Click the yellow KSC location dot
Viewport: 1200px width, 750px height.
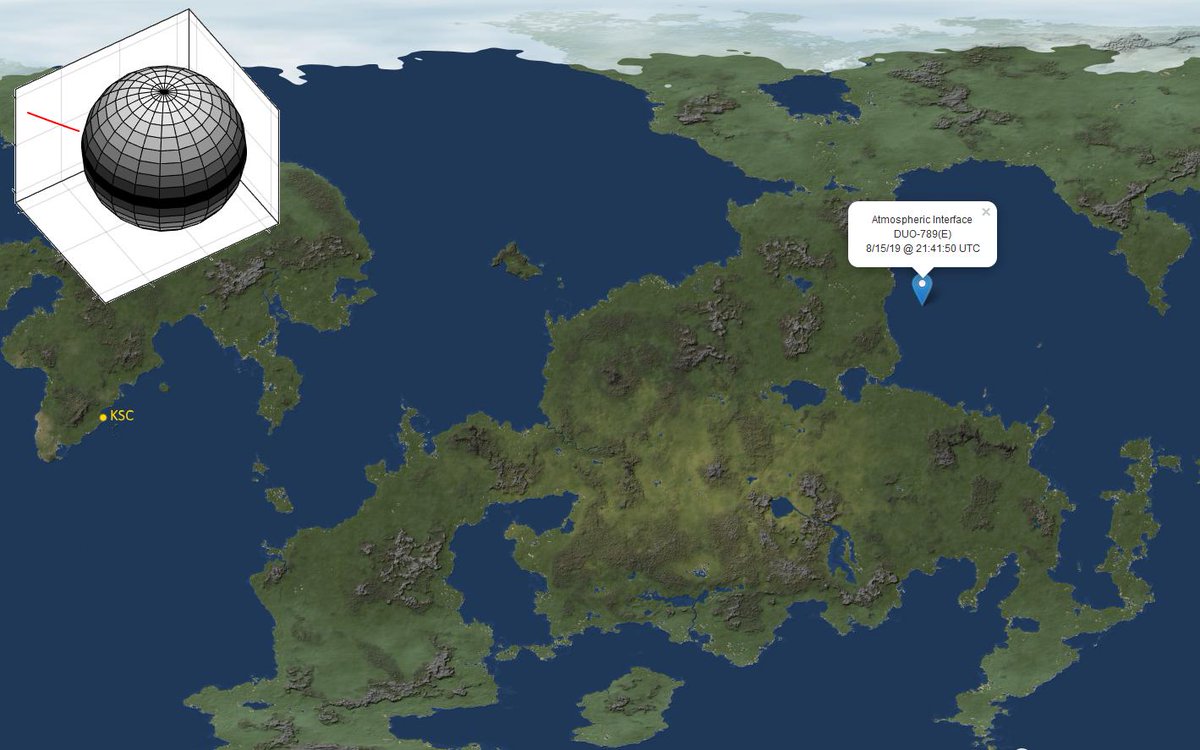(x=103, y=417)
